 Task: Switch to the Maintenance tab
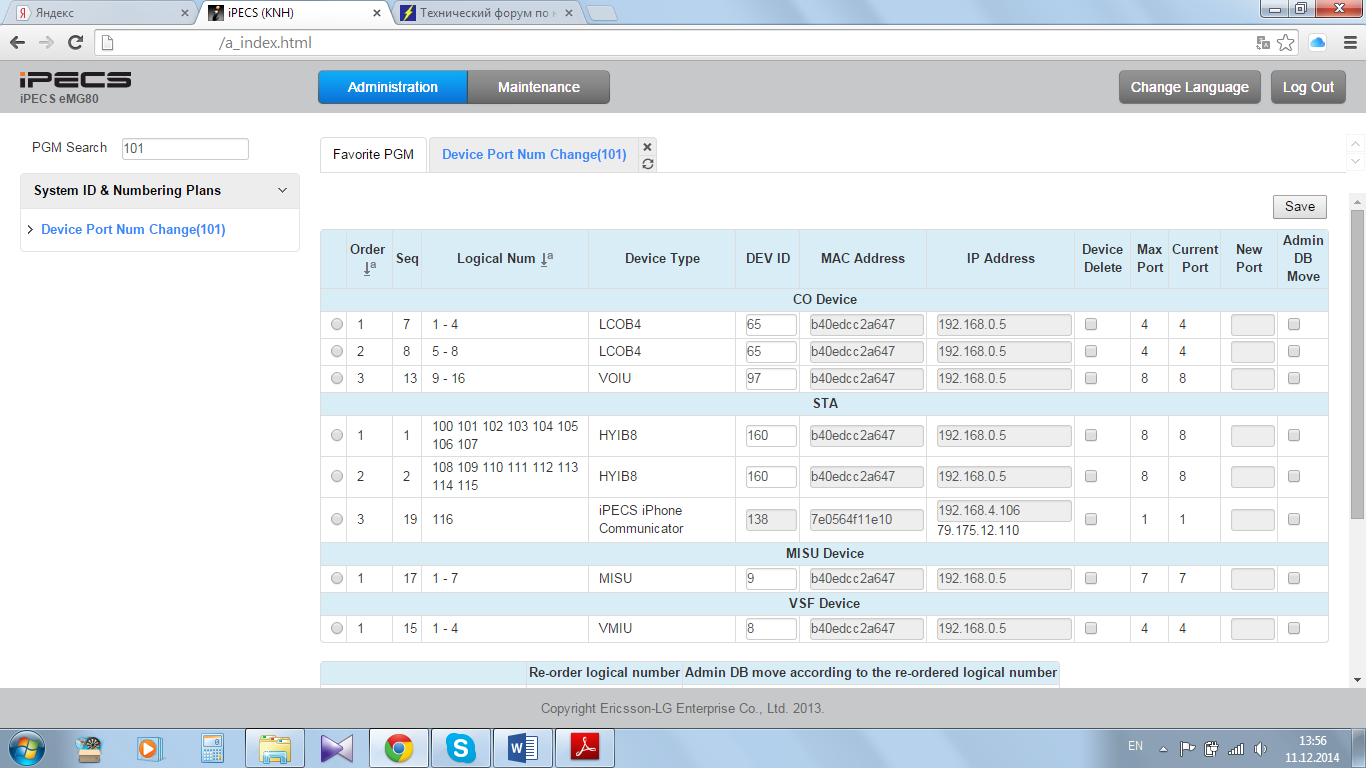click(538, 87)
